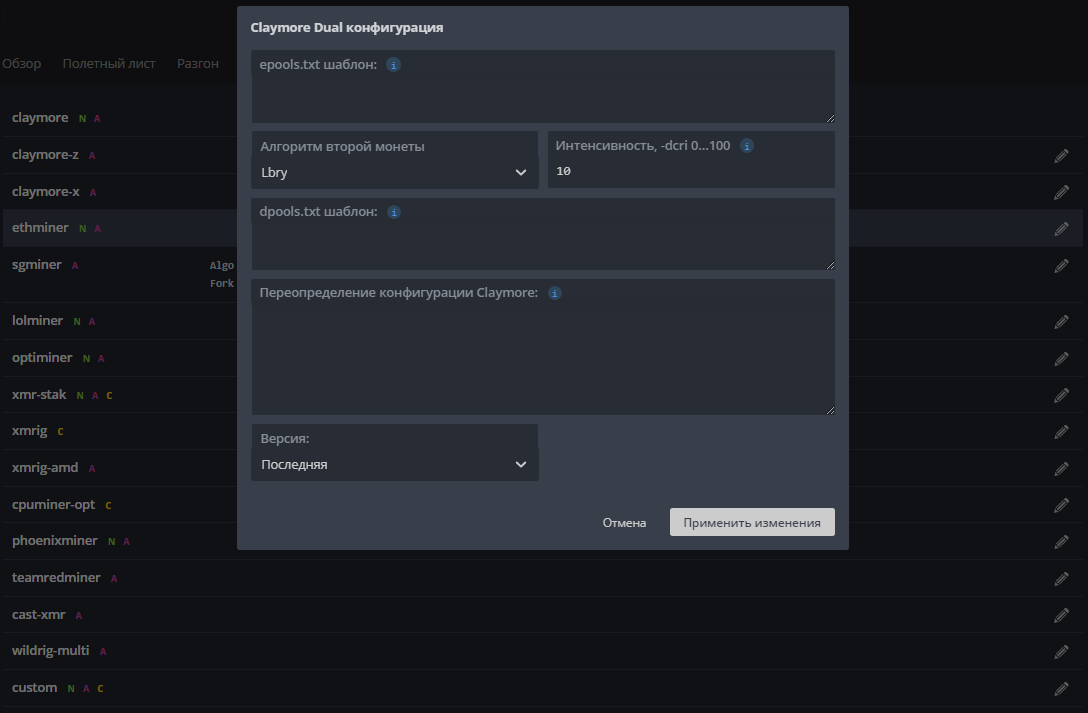Edit the cast-xmr row pencil icon

tap(1061, 615)
